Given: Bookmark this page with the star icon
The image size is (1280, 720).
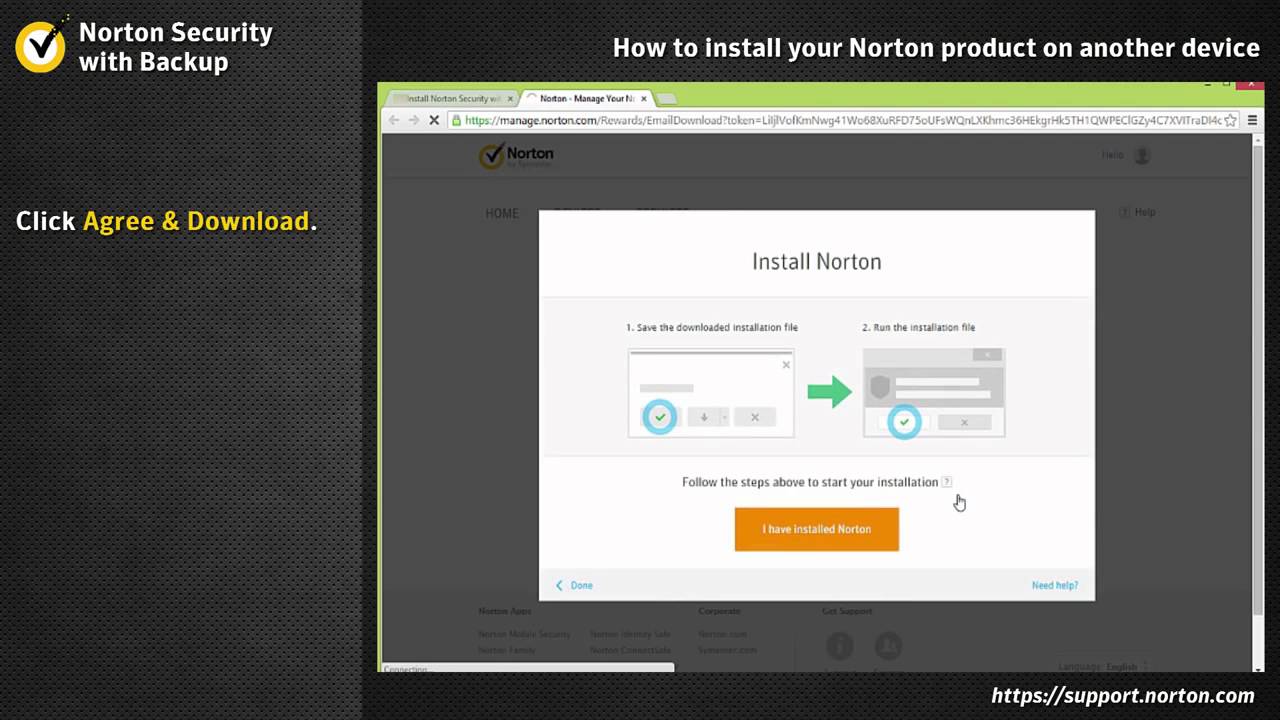Looking at the screenshot, I should [x=1230, y=120].
